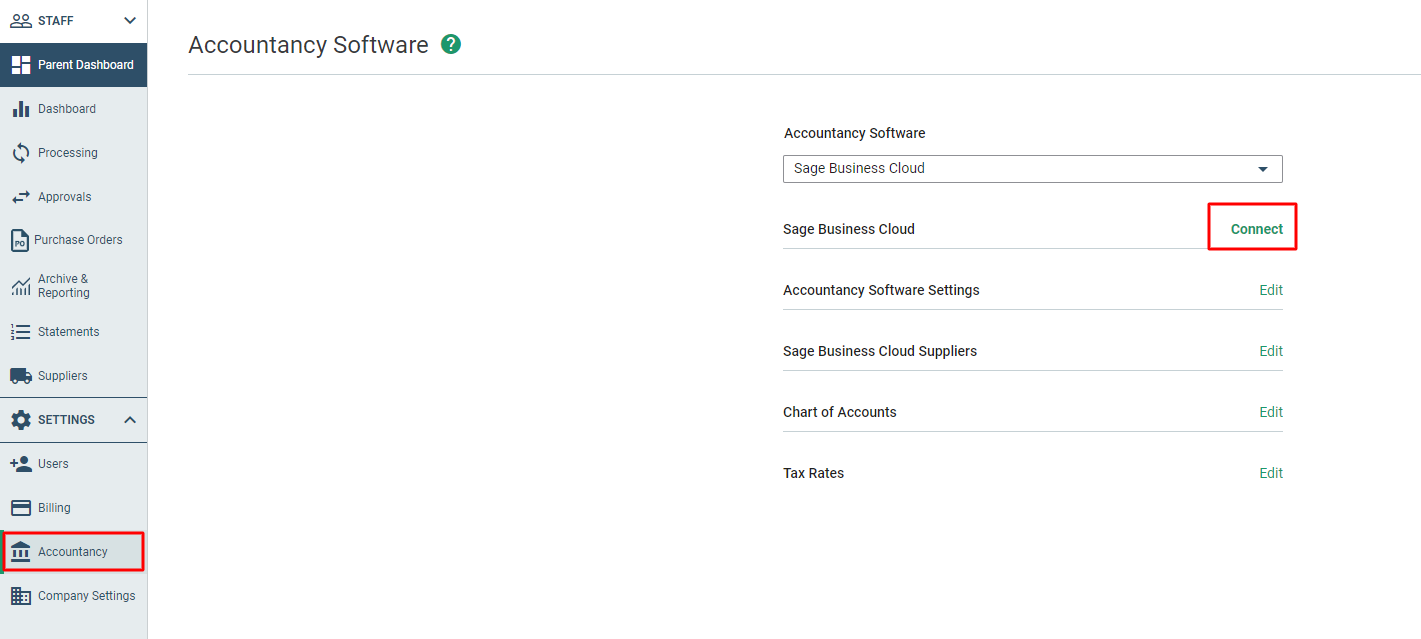The height and width of the screenshot is (639, 1421).
Task: Edit Chart of Accounts
Action: 1271,412
